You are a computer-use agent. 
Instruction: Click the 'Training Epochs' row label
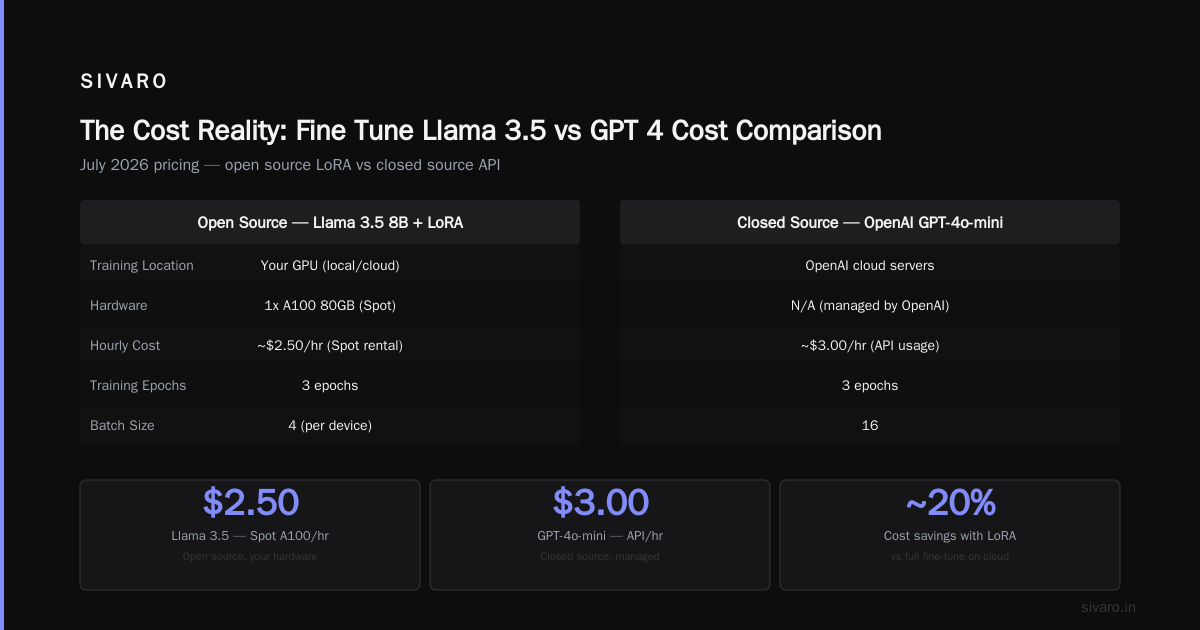click(x=138, y=385)
